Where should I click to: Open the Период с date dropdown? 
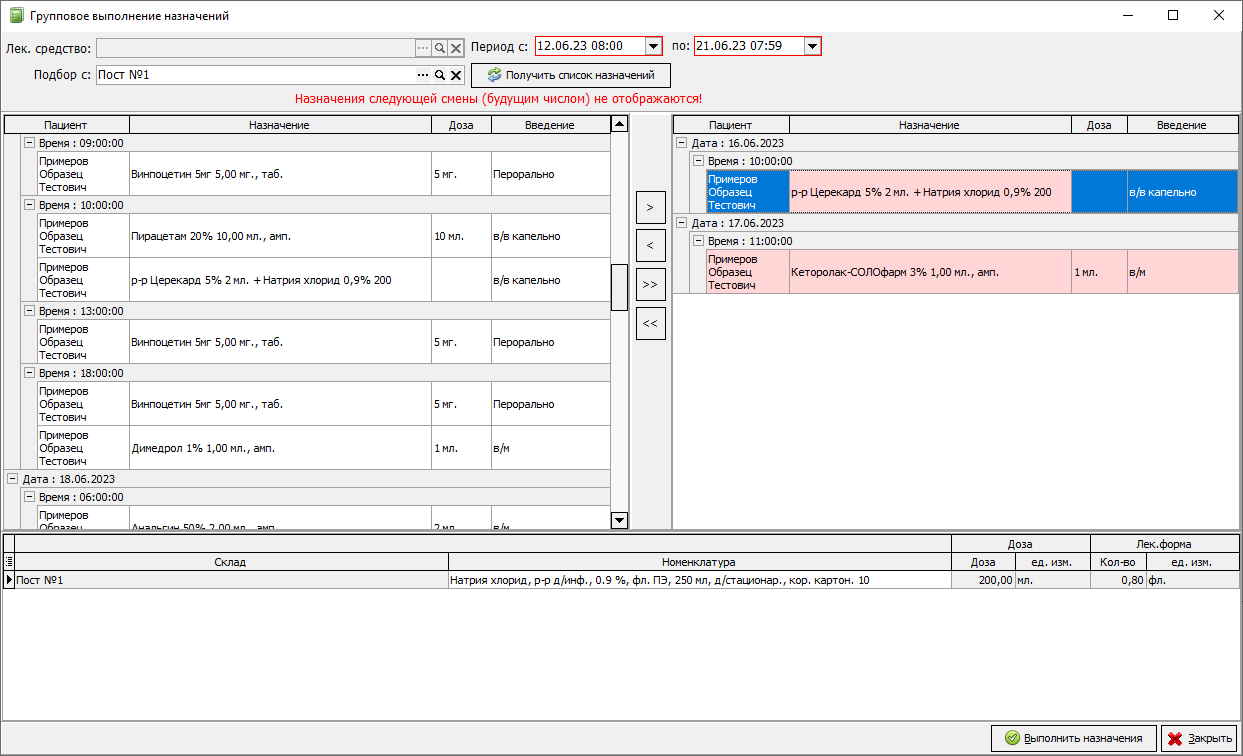pos(653,46)
